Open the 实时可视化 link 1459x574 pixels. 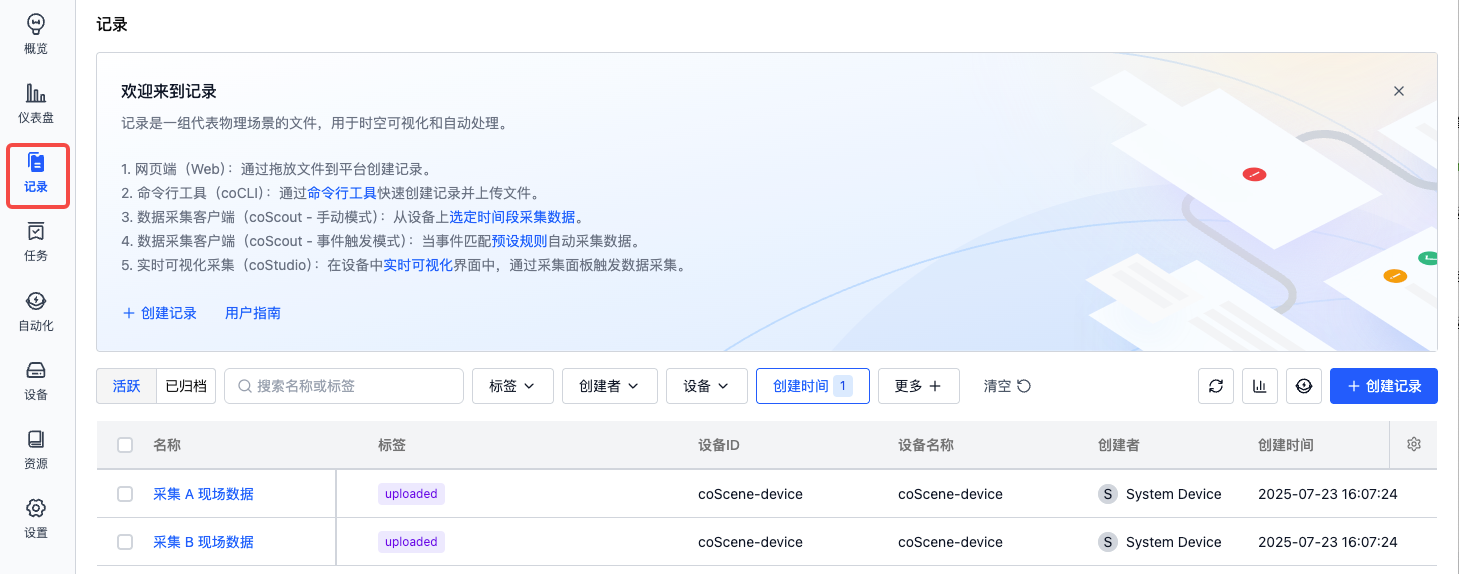click(x=418, y=265)
